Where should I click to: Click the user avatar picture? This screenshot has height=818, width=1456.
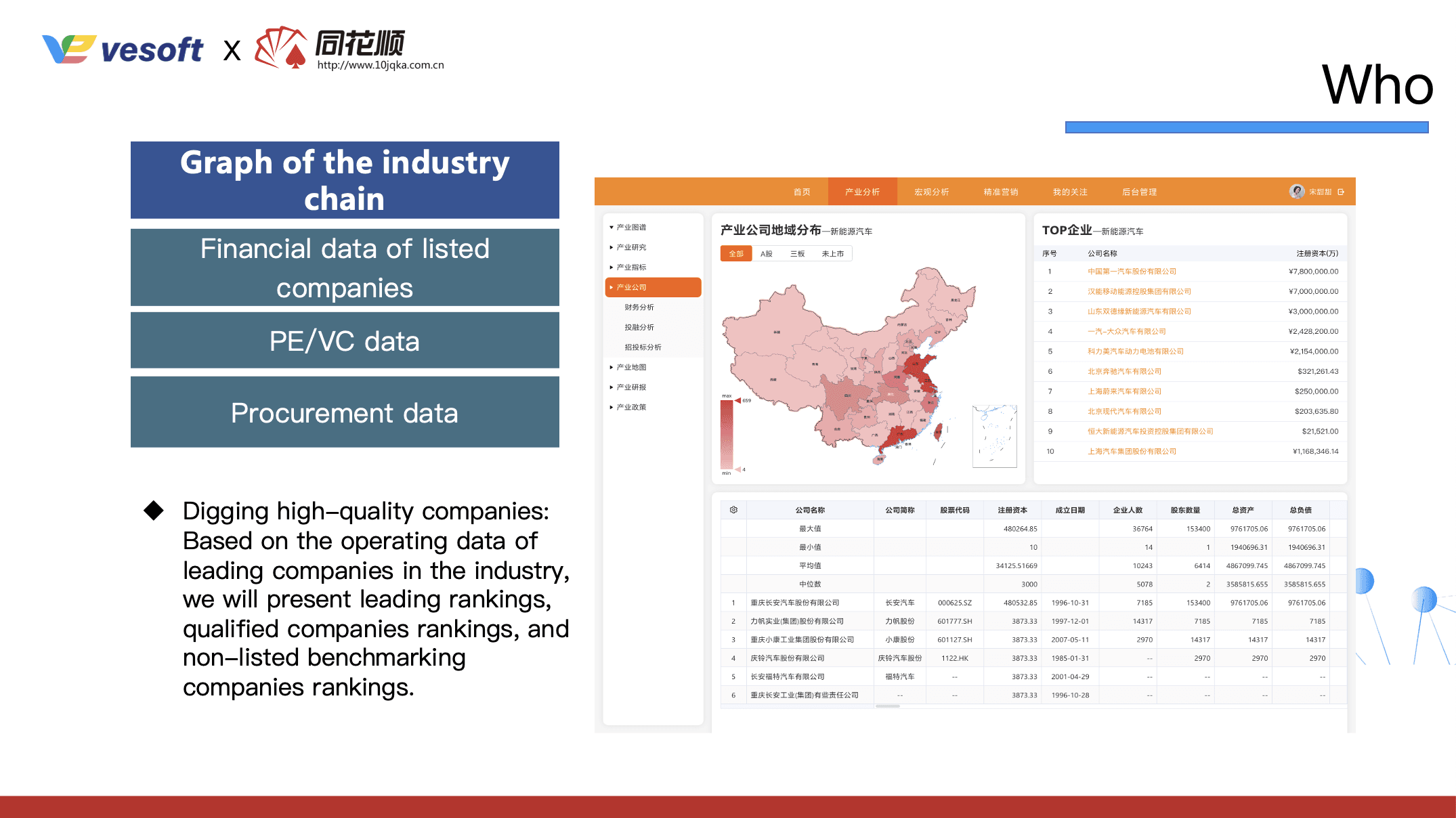(1297, 192)
